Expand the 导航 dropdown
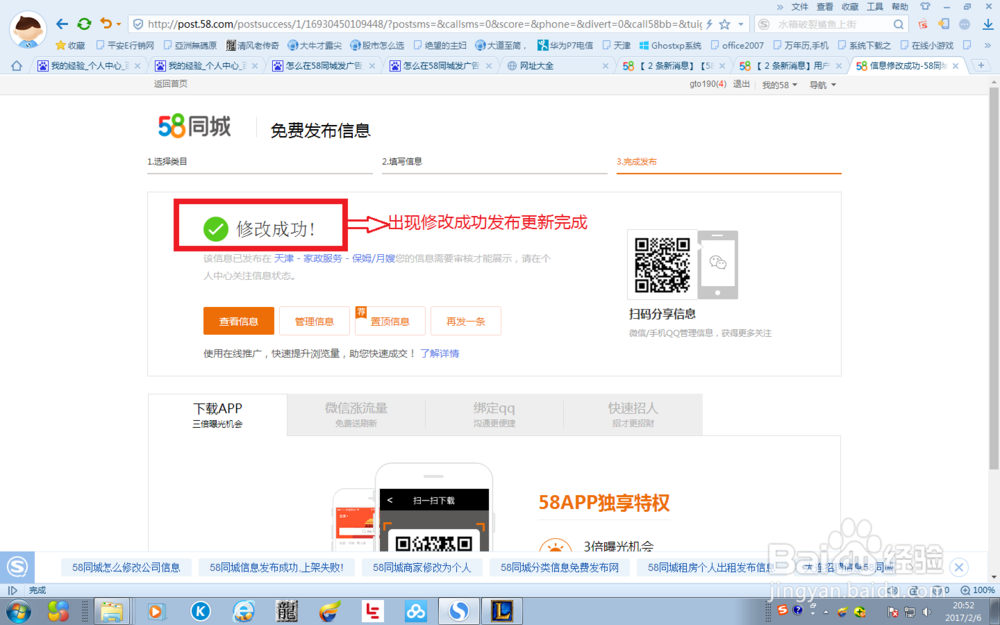The height and width of the screenshot is (625, 1000). click(x=823, y=85)
